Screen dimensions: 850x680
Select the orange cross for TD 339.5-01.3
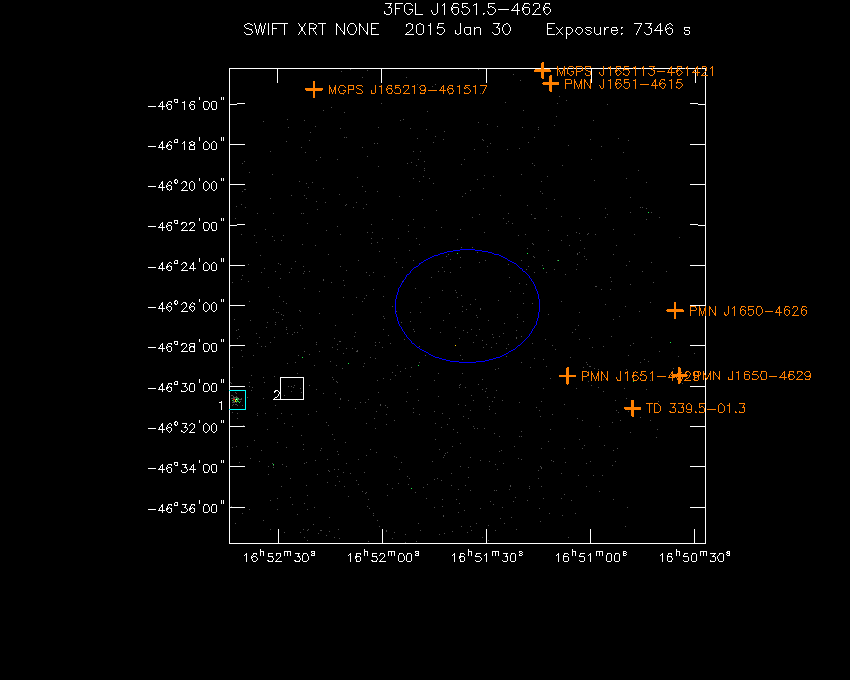632,408
